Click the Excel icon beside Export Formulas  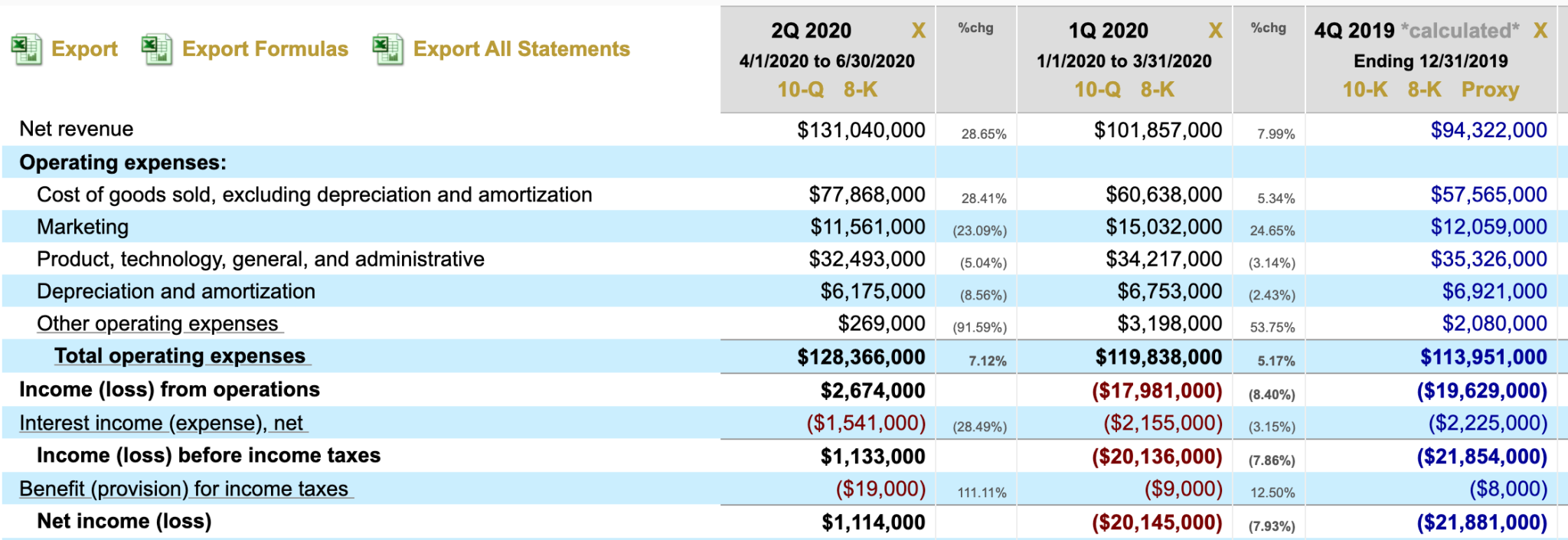tap(157, 50)
